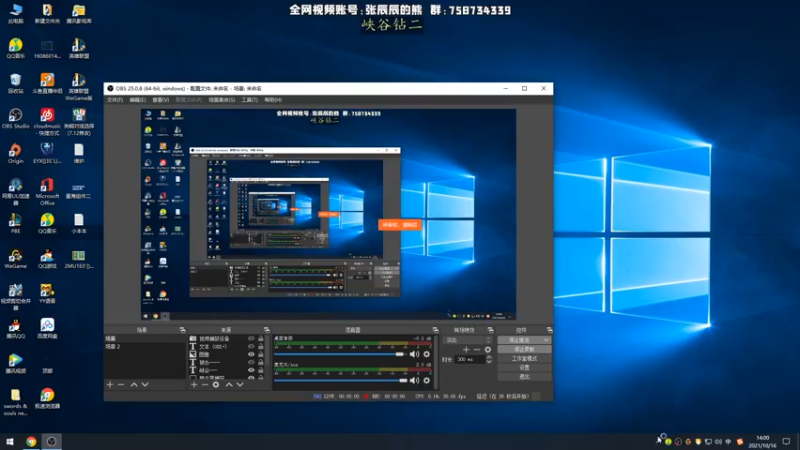Image resolution: width=800 pixels, height=450 pixels.
Task: Mute the 桌面音频 desktop audio speaker icon
Action: (x=414, y=354)
